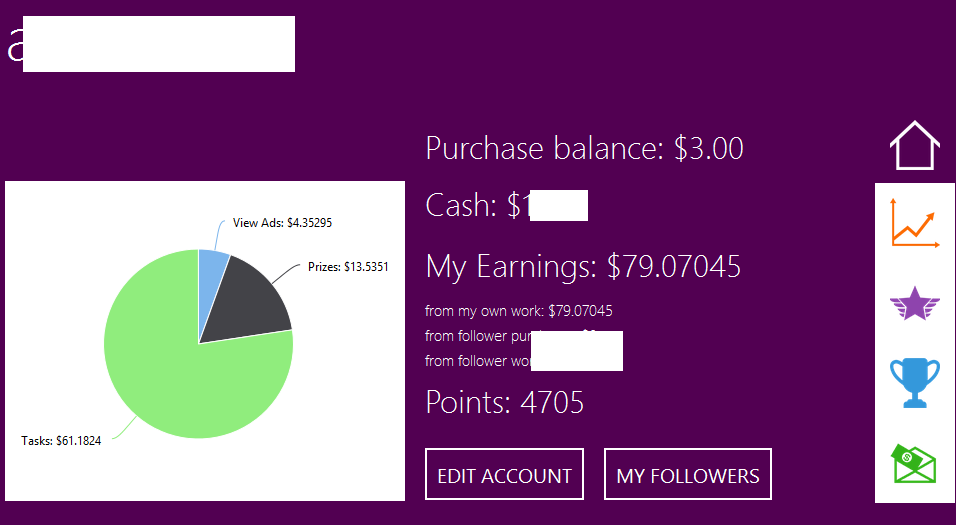
Task: Click the white home icon
Action: 915,147
